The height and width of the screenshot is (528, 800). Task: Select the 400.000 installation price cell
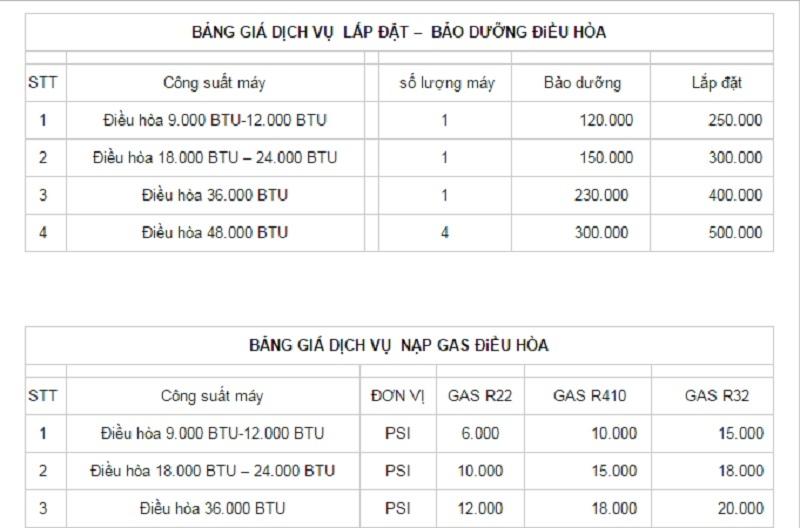[x=734, y=195]
